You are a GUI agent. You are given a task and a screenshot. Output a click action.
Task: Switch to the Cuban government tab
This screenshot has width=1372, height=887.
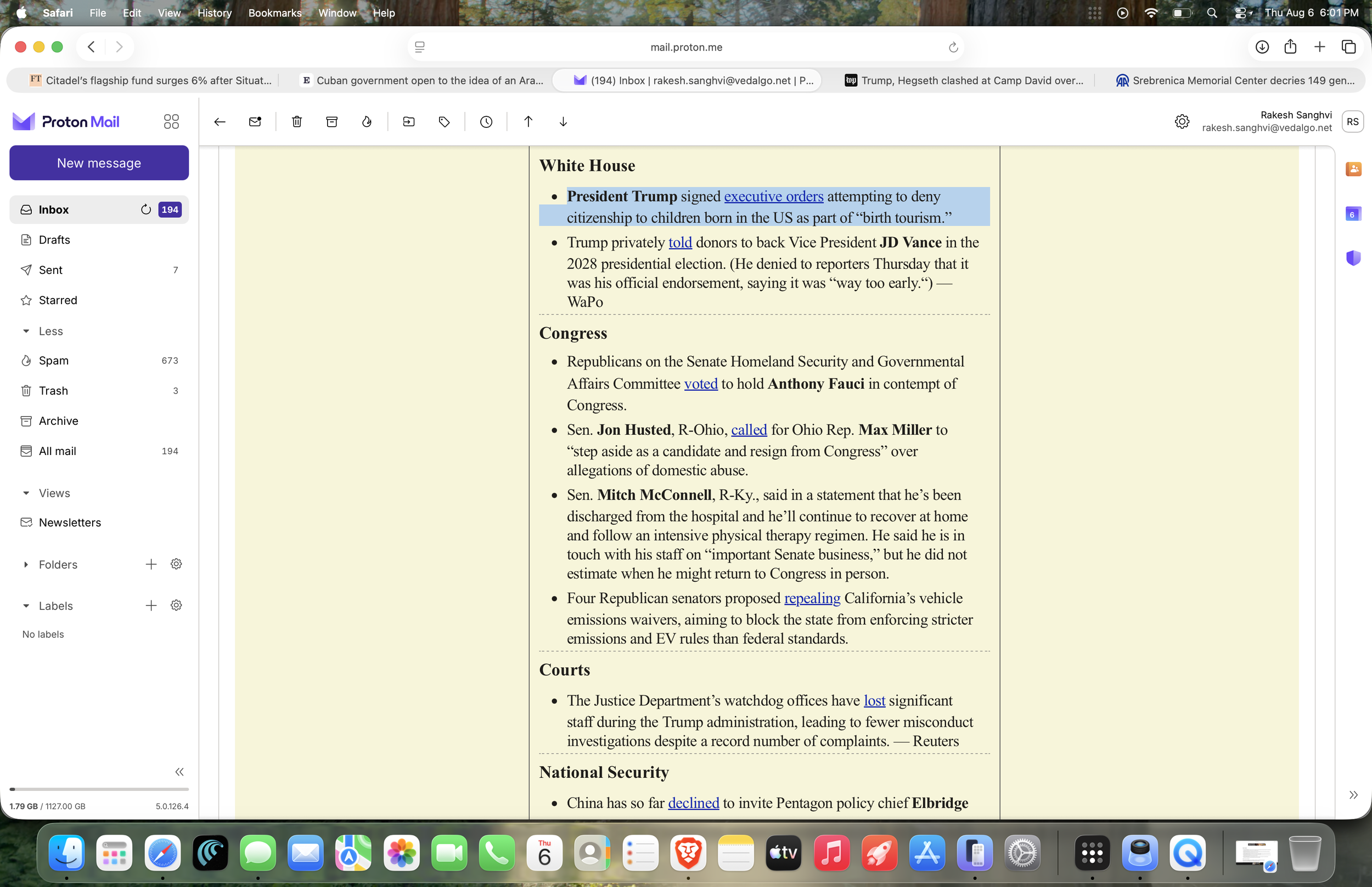point(423,80)
